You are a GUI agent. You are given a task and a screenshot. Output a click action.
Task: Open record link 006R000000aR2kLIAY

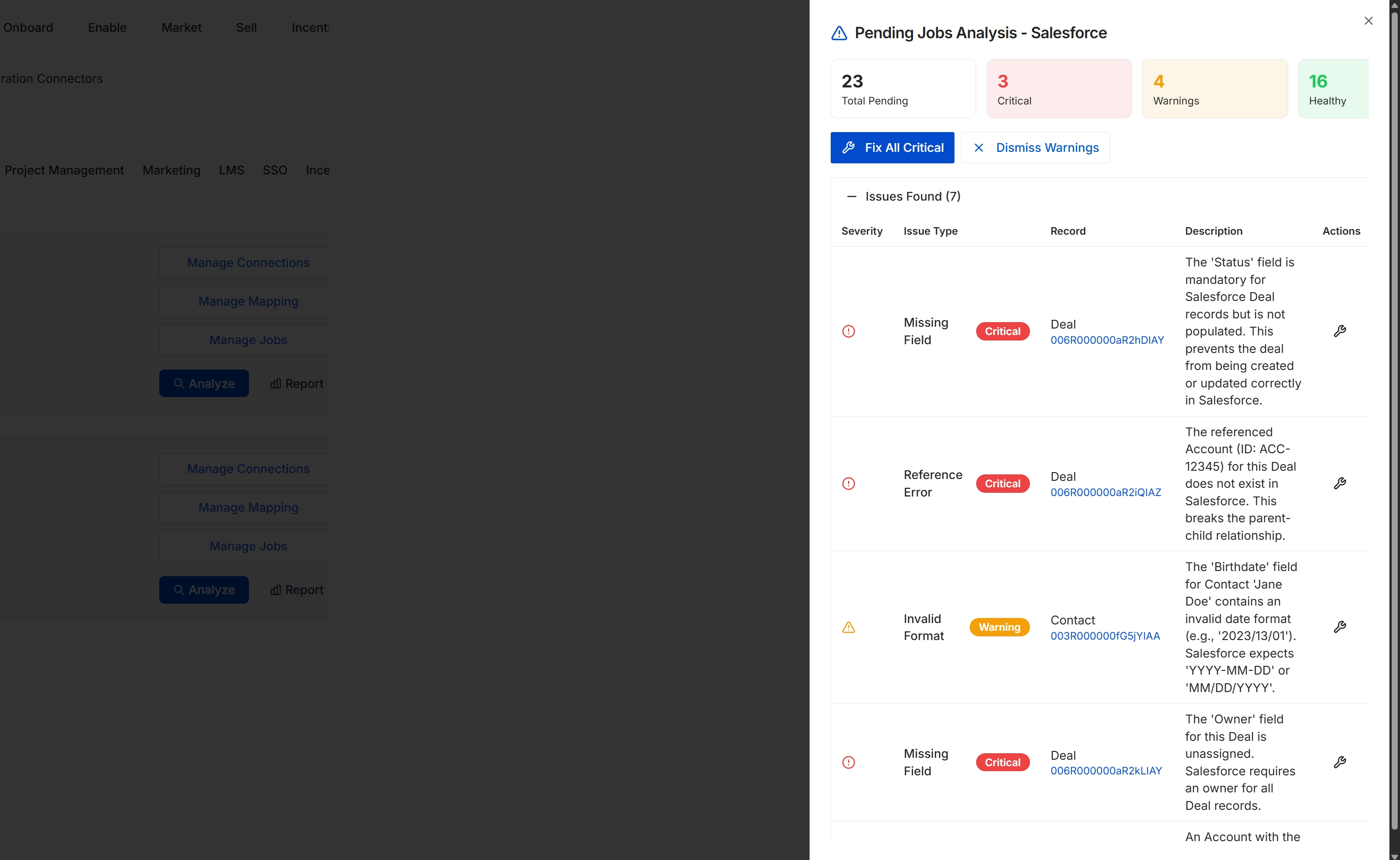[1106, 771]
